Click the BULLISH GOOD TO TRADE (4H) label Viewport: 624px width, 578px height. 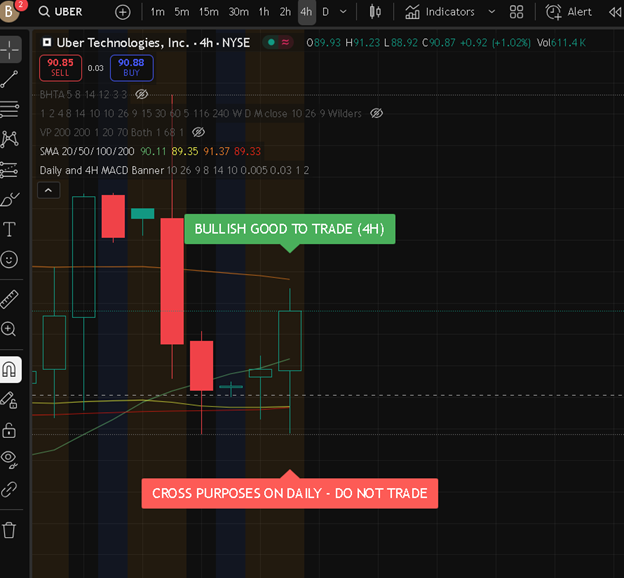[x=290, y=229]
